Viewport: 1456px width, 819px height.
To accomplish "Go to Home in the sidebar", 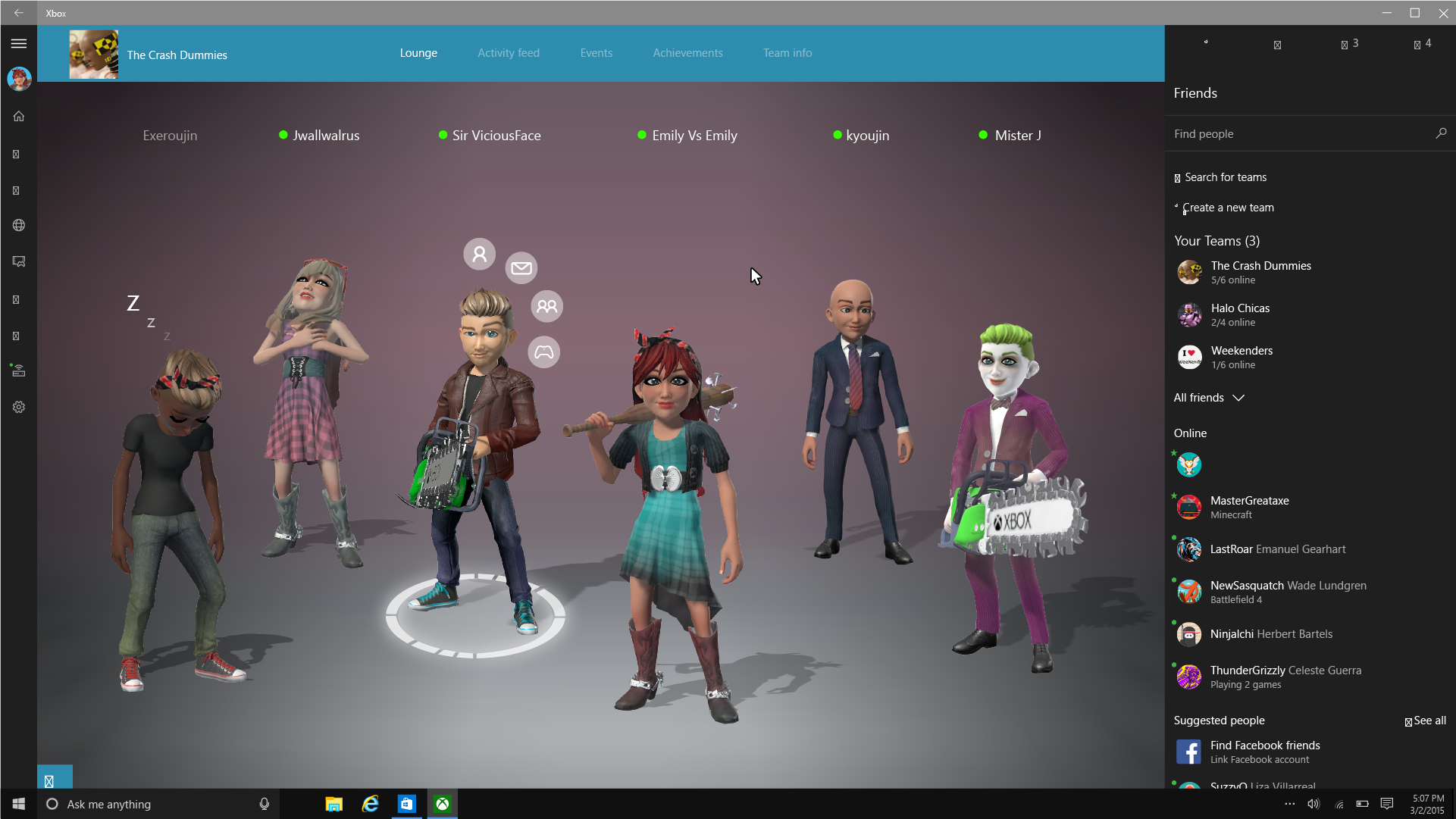I will pyautogui.click(x=19, y=116).
